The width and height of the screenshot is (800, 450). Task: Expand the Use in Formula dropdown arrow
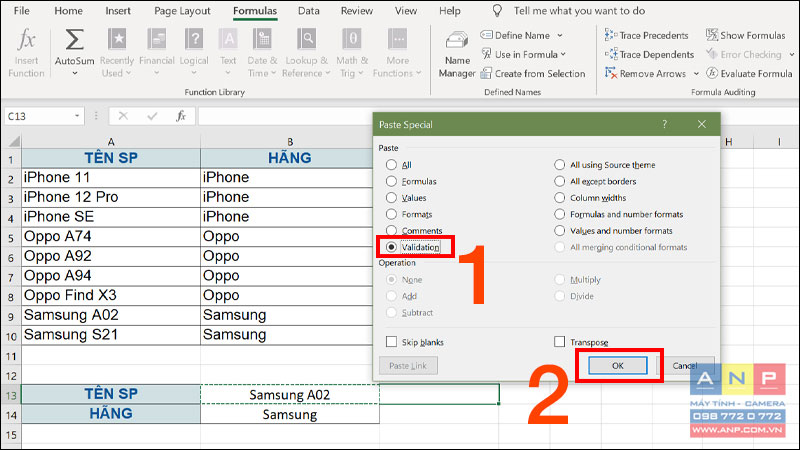[x=563, y=54]
